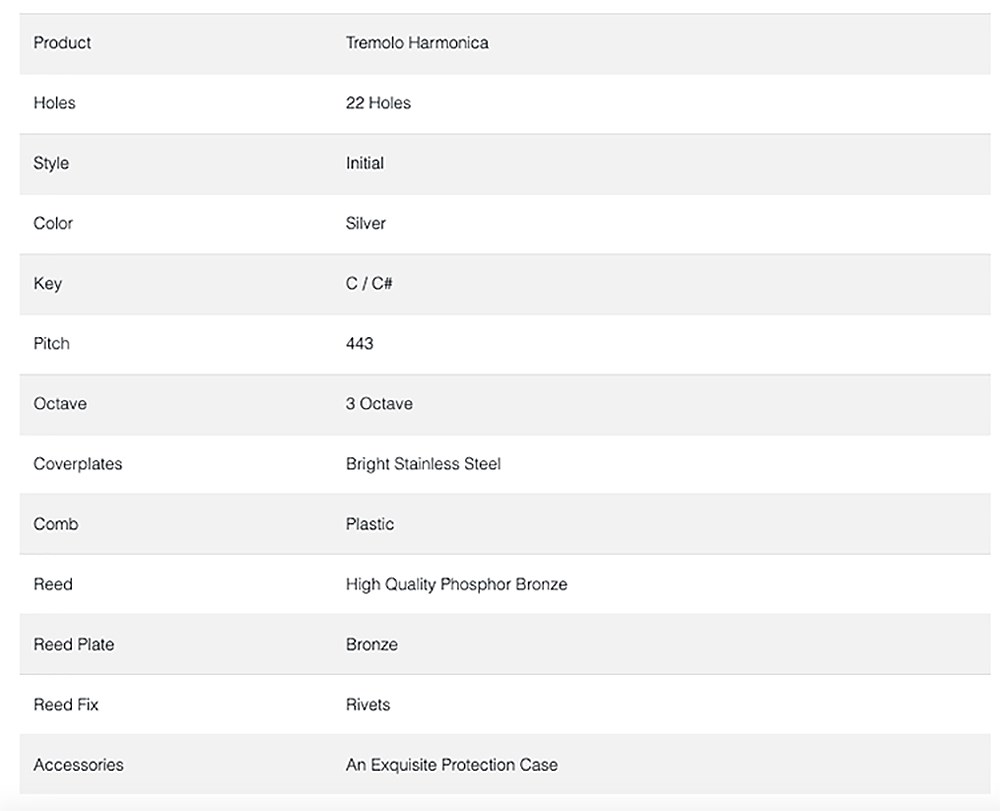Click the "Octave" row label
Image resolution: width=1000 pixels, height=811 pixels.
[x=60, y=404]
